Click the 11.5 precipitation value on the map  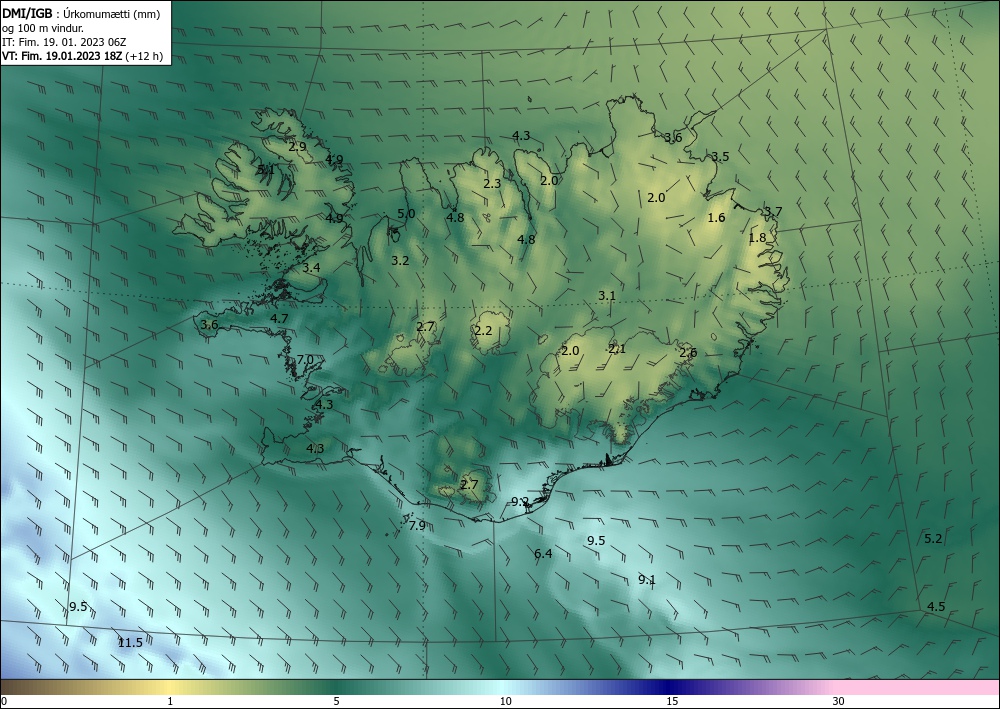pos(130,643)
